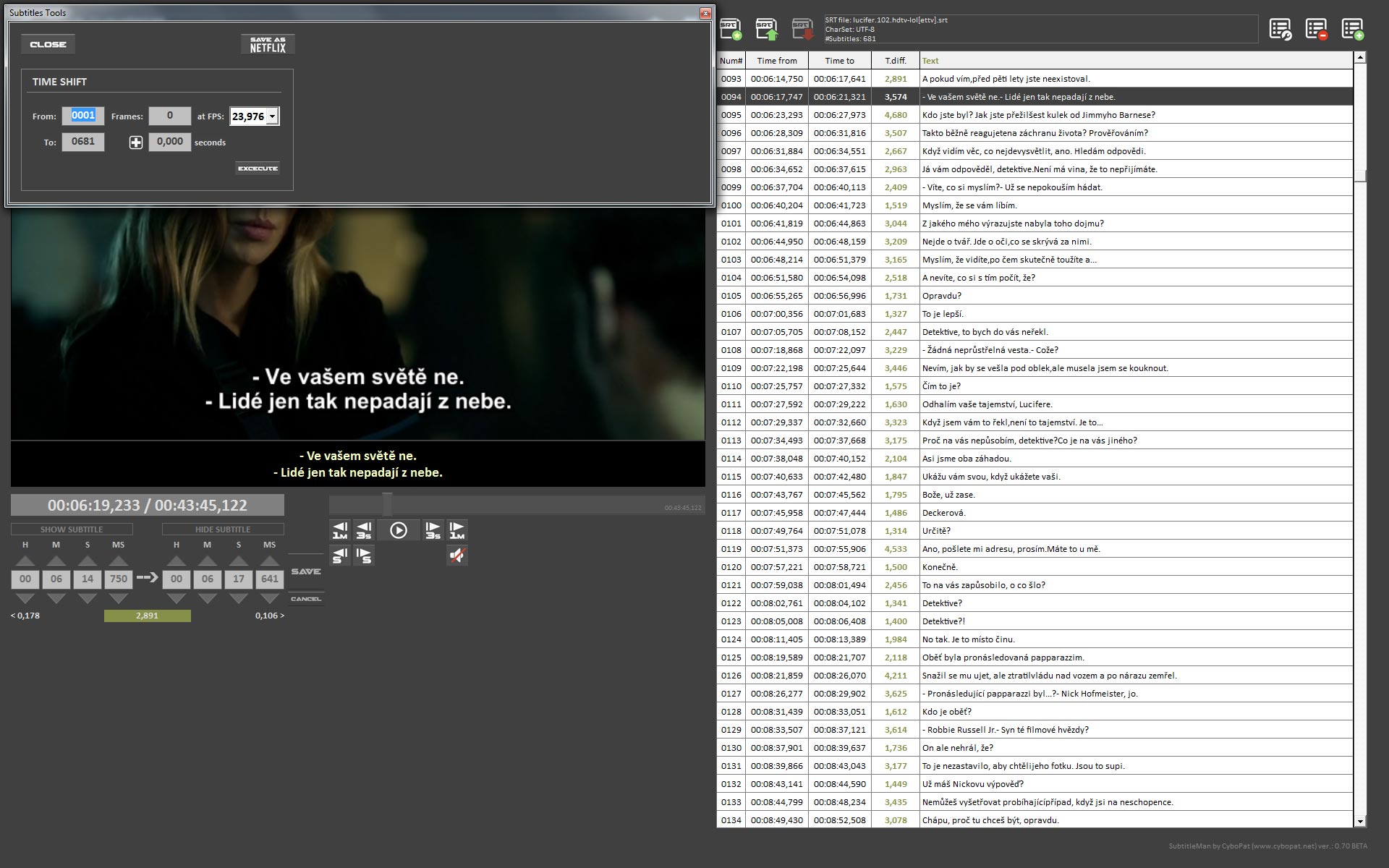Click the Frames input field

[x=170, y=116]
